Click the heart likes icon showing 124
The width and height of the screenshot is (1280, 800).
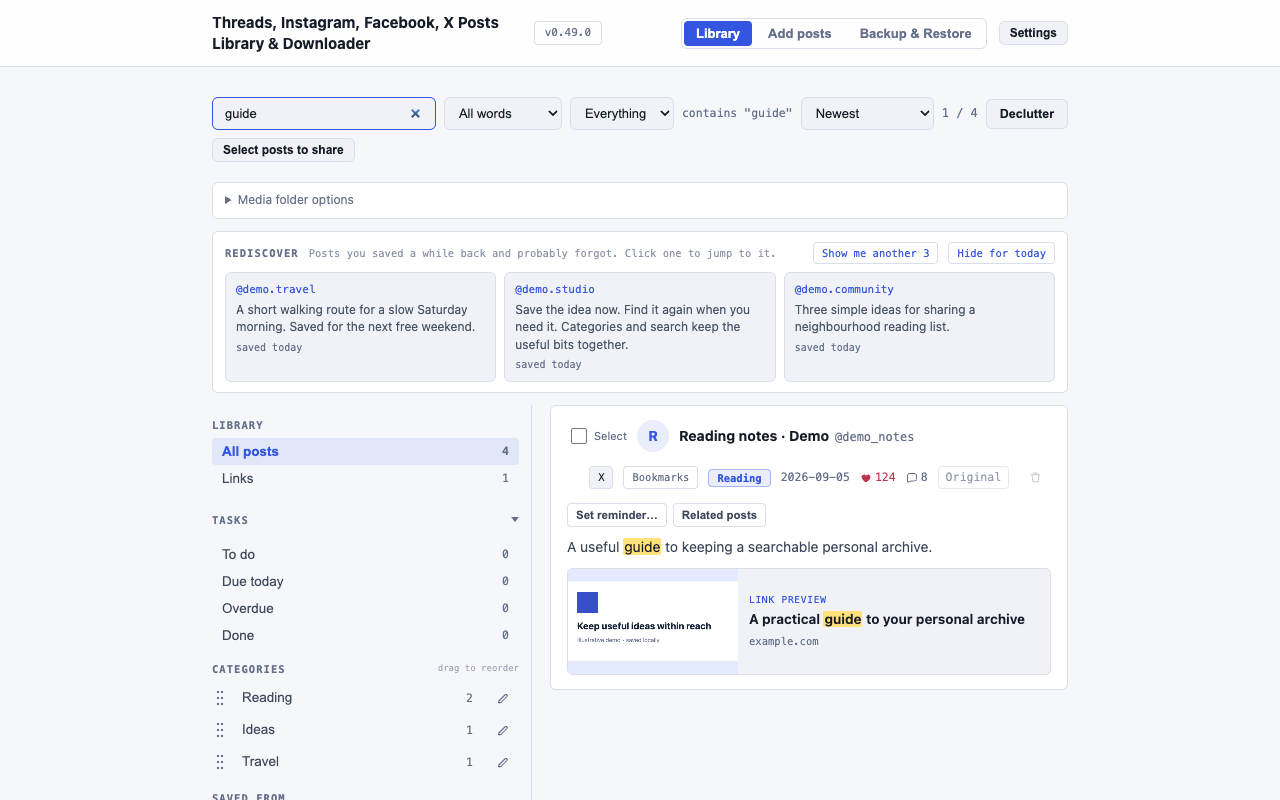pyautogui.click(x=866, y=478)
